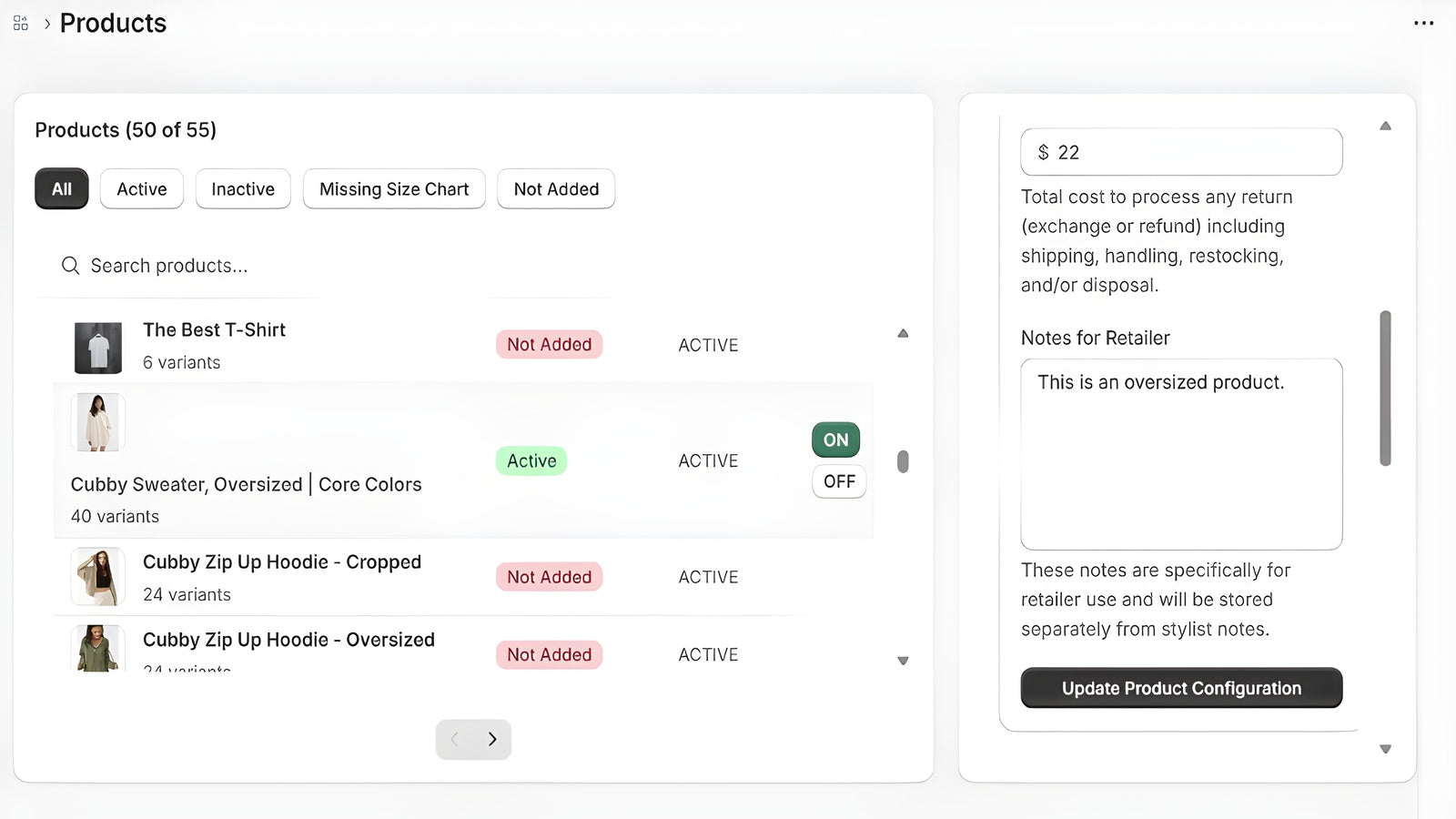
Task: Click the search magnifier icon
Action: pyautogui.click(x=70, y=266)
